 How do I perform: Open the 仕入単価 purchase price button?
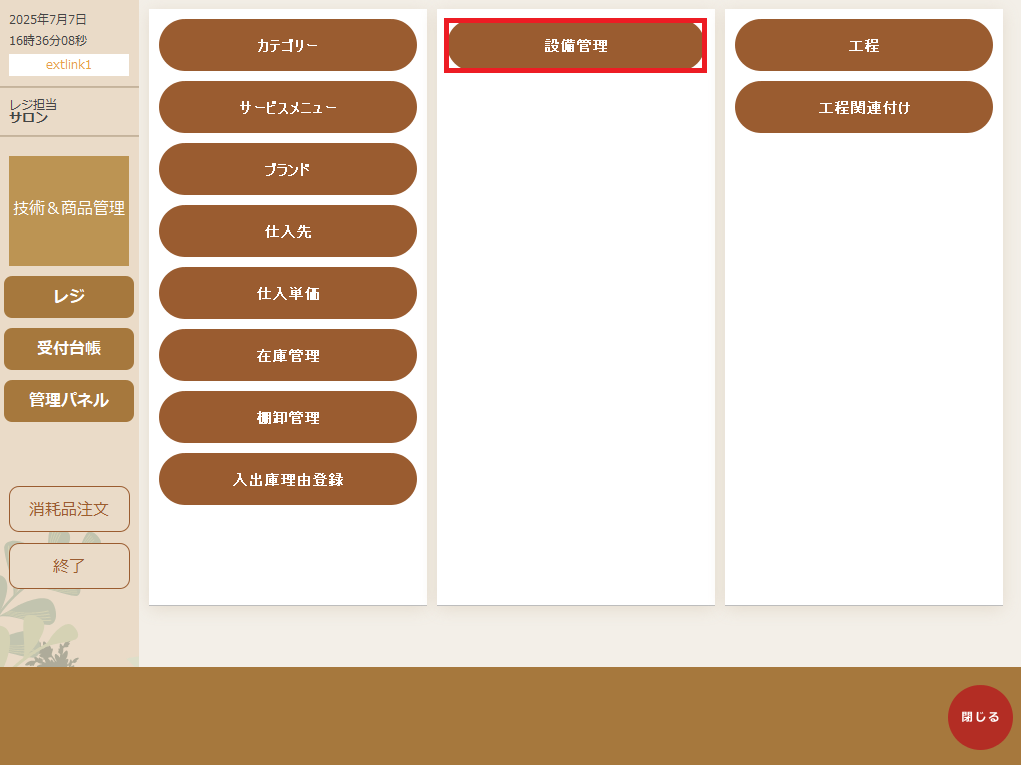pyautogui.click(x=288, y=293)
